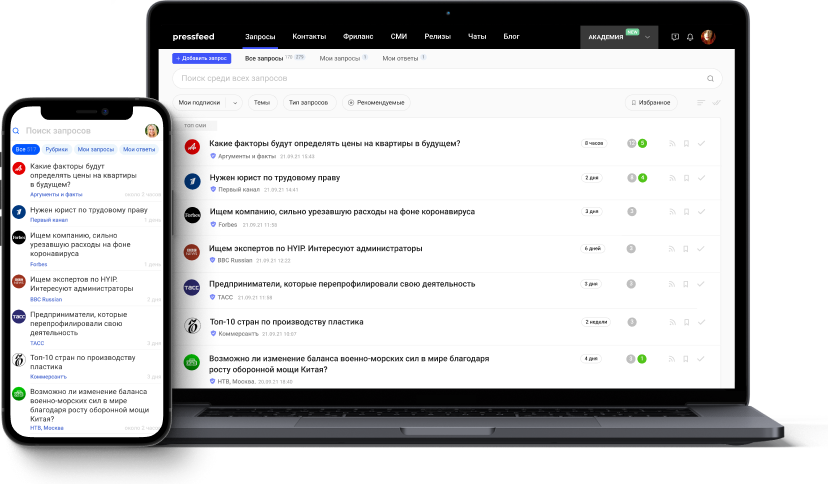Screen dimensions: 828x484
Task: Bookmark the ТАСС request in laptop list
Action: pyautogui.click(x=686, y=287)
